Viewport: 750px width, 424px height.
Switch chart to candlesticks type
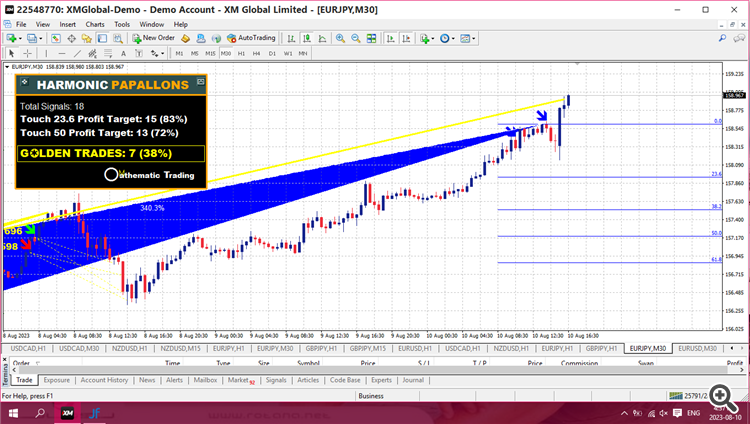pyautogui.click(x=307, y=38)
